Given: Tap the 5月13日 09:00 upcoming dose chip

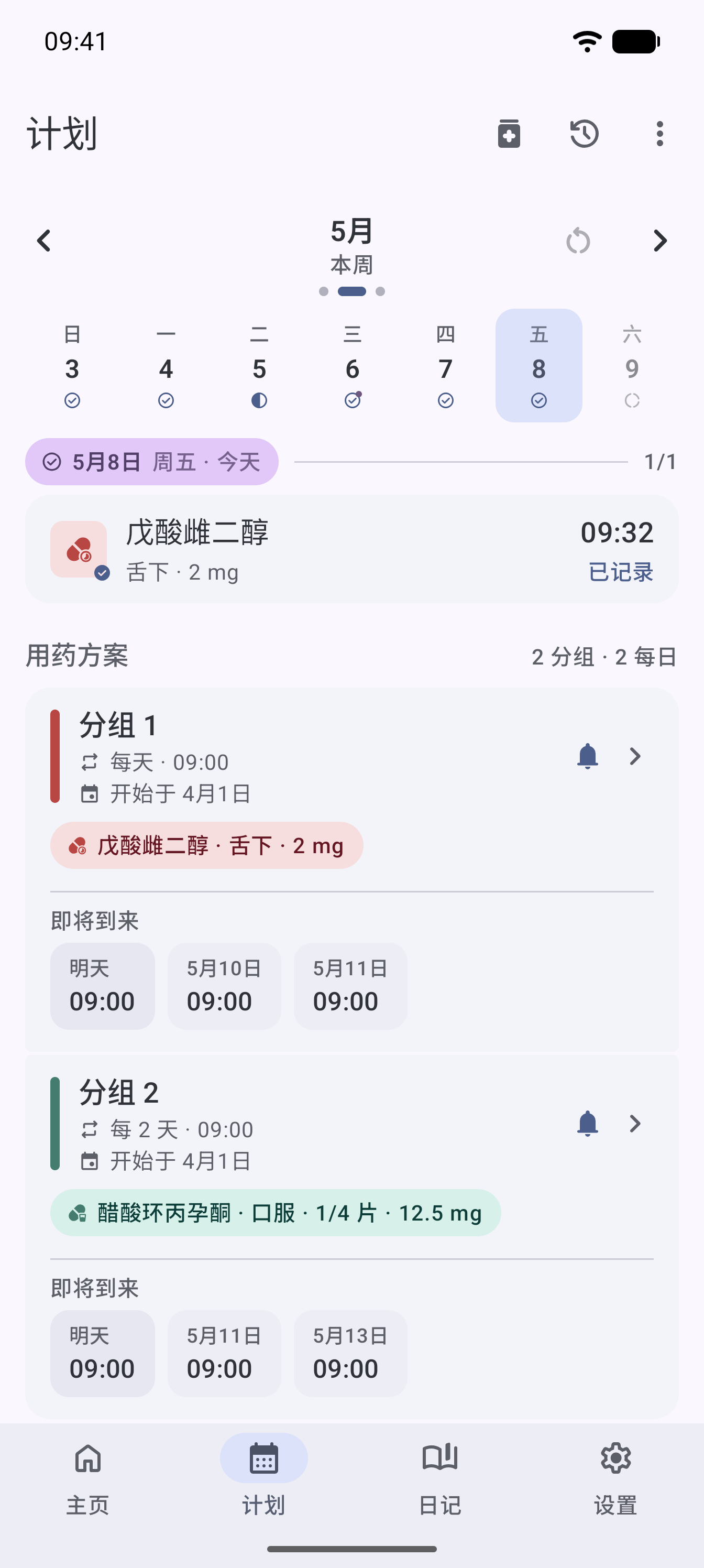Looking at the screenshot, I should [350, 1353].
